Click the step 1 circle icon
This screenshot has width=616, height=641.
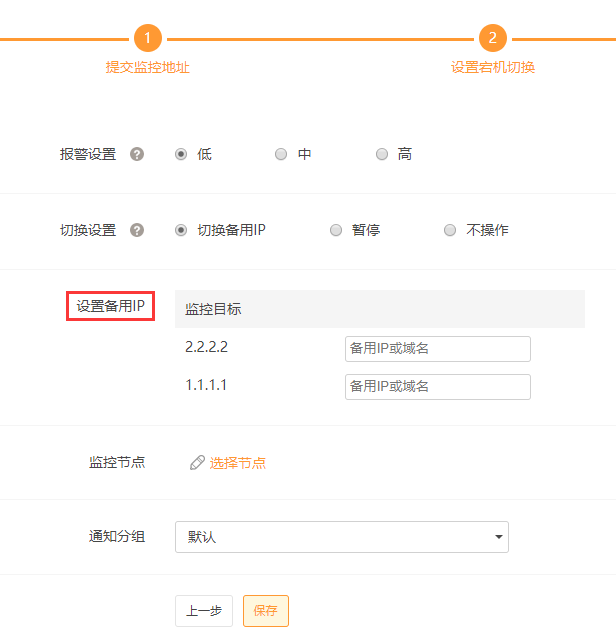[147, 39]
